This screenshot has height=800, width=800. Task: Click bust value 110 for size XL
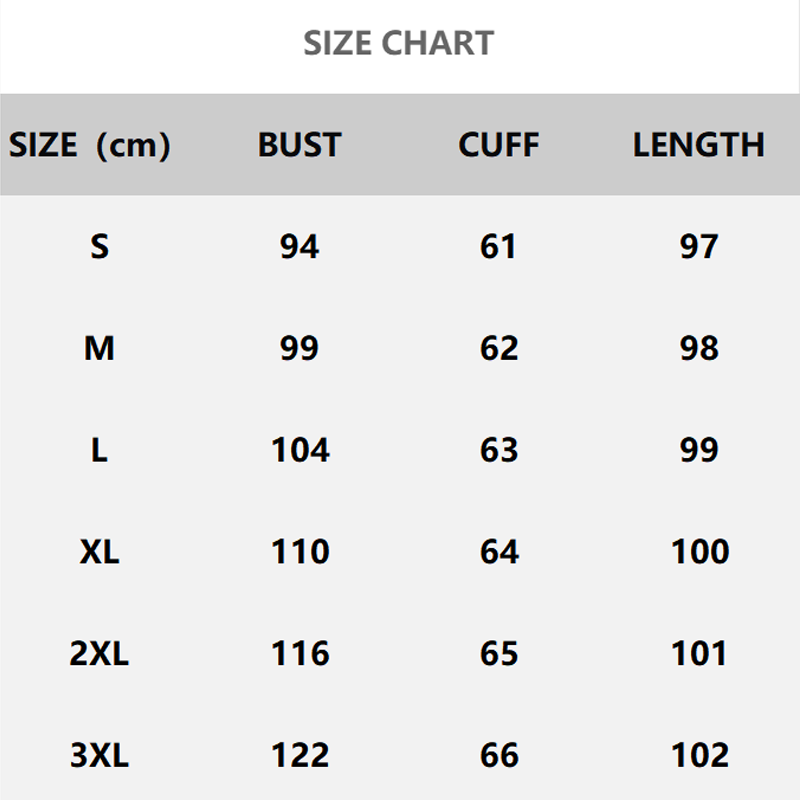(300, 551)
